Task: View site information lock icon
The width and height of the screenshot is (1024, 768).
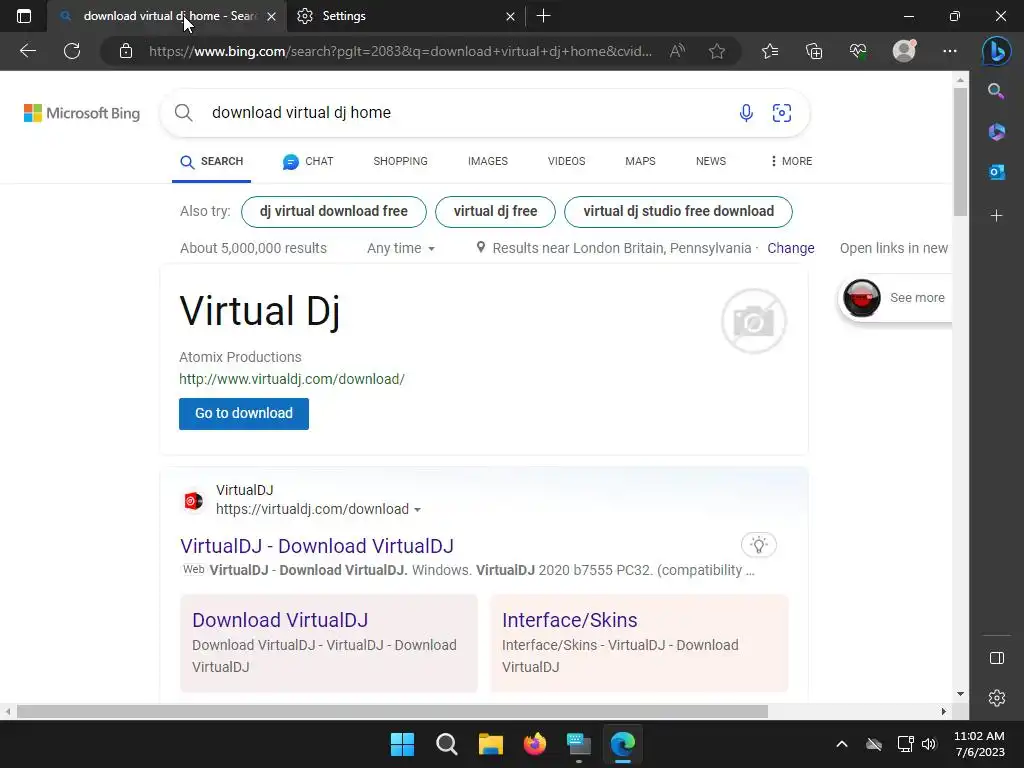Action: coord(126,51)
